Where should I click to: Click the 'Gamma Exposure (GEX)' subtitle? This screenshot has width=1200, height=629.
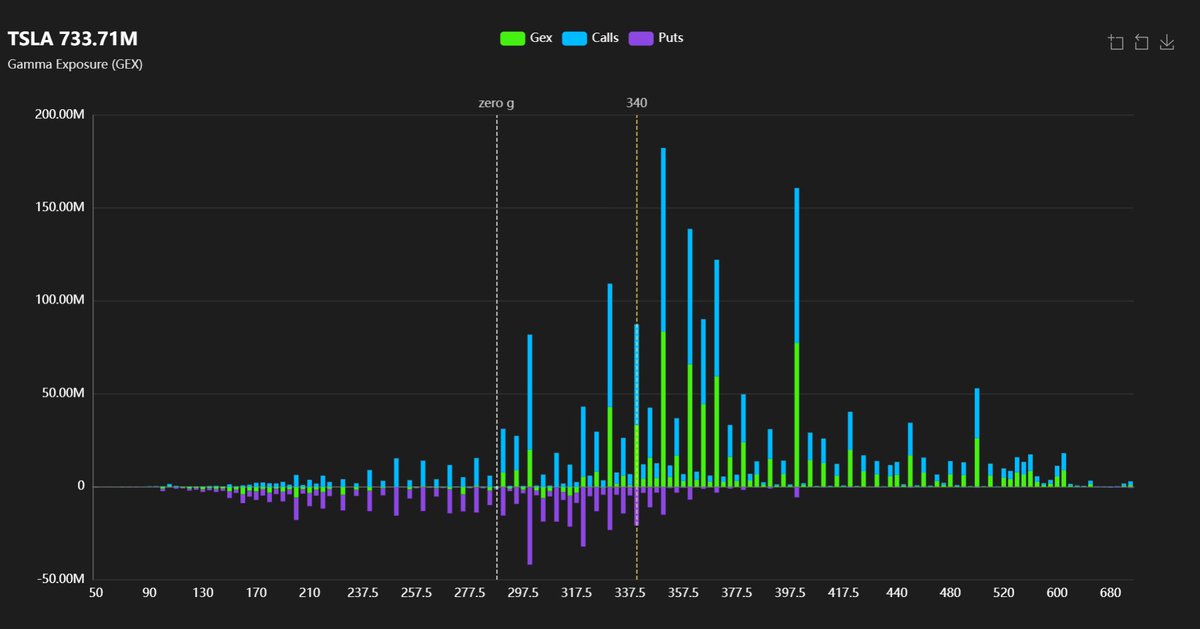click(x=75, y=65)
